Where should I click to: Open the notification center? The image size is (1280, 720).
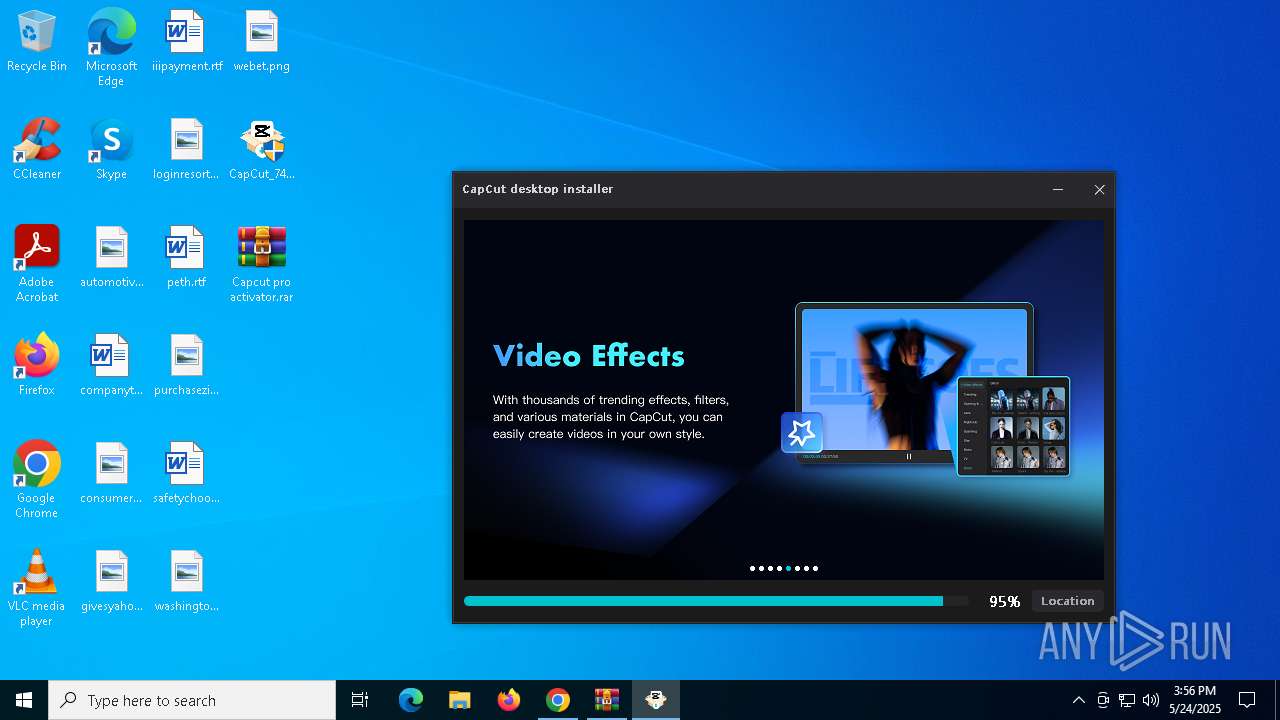point(1247,700)
